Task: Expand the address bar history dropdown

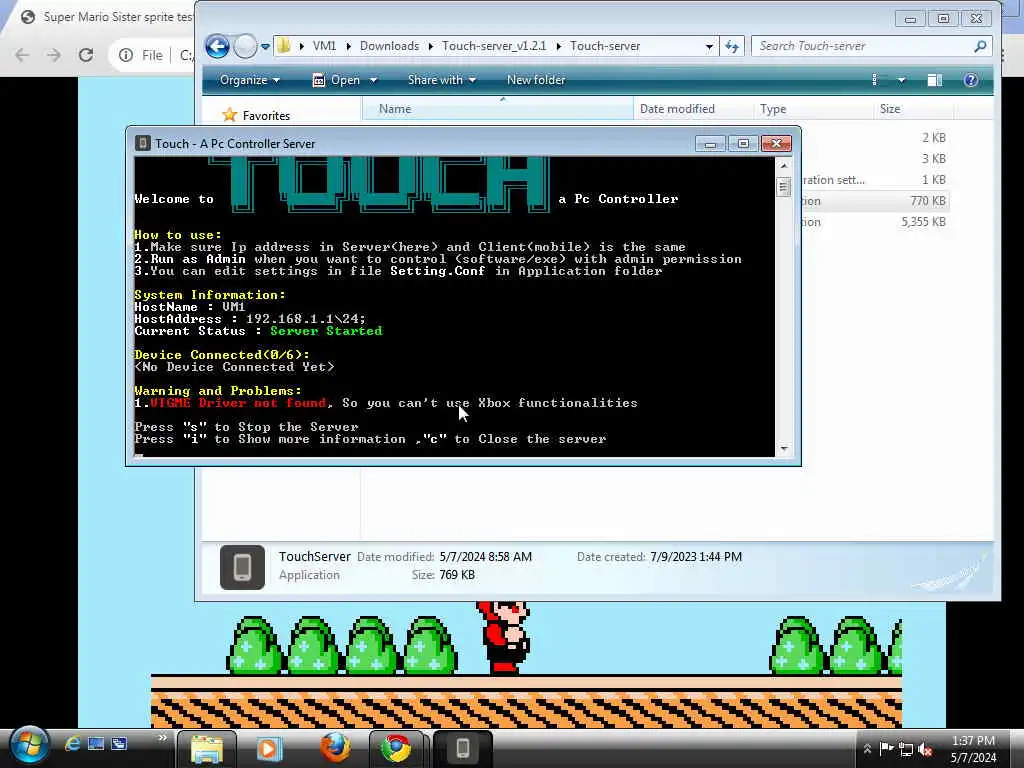Action: click(709, 46)
